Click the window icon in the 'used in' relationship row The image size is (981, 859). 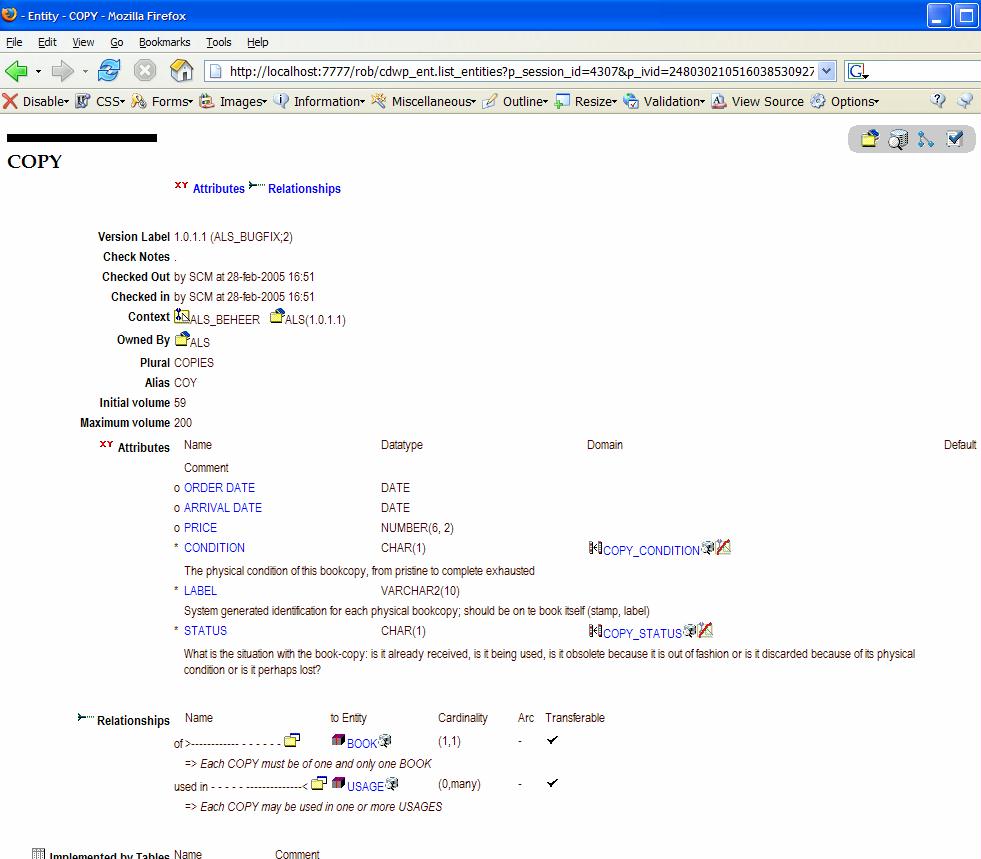click(x=319, y=783)
